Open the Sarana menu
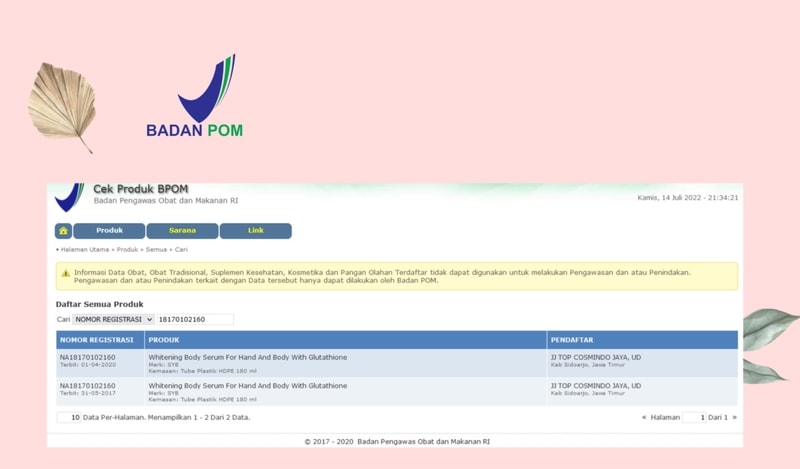Viewport: 800px width, 469px height. coord(182,231)
